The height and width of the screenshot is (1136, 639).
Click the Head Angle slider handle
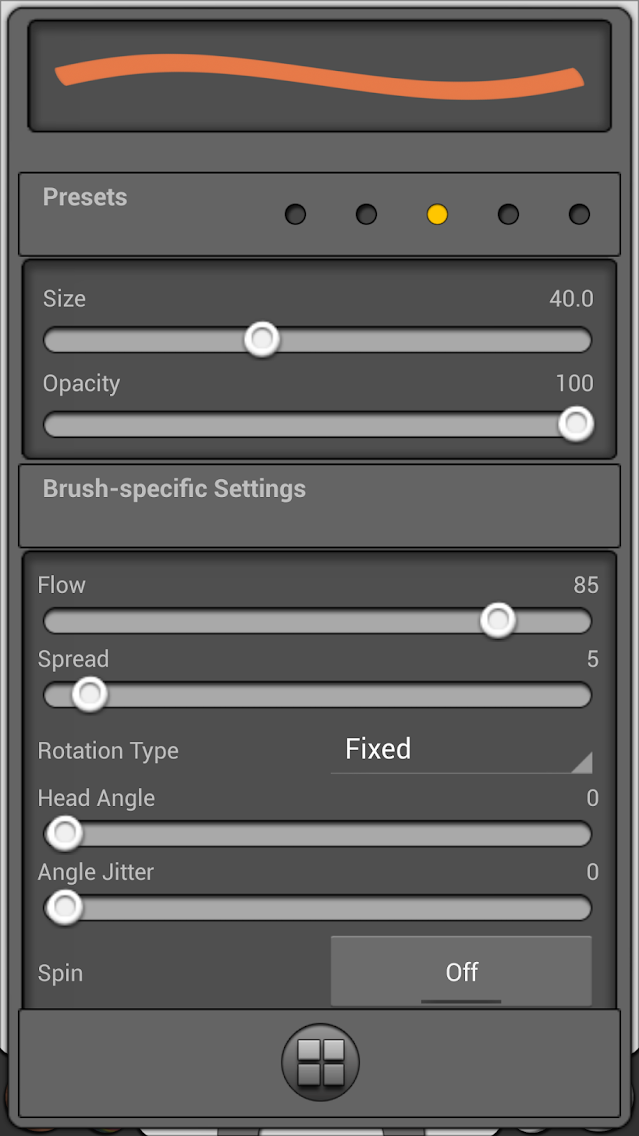pos(65,832)
